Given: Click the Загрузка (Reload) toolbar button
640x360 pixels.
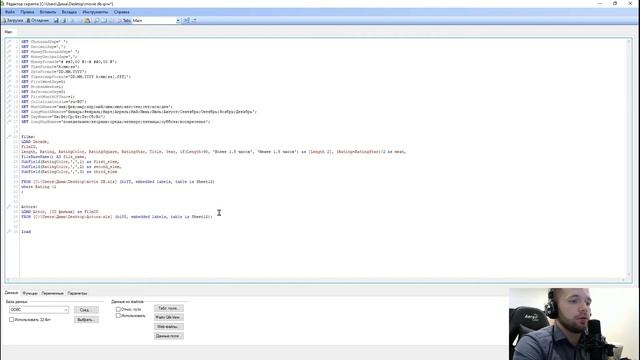Looking at the screenshot, I should 13,20.
